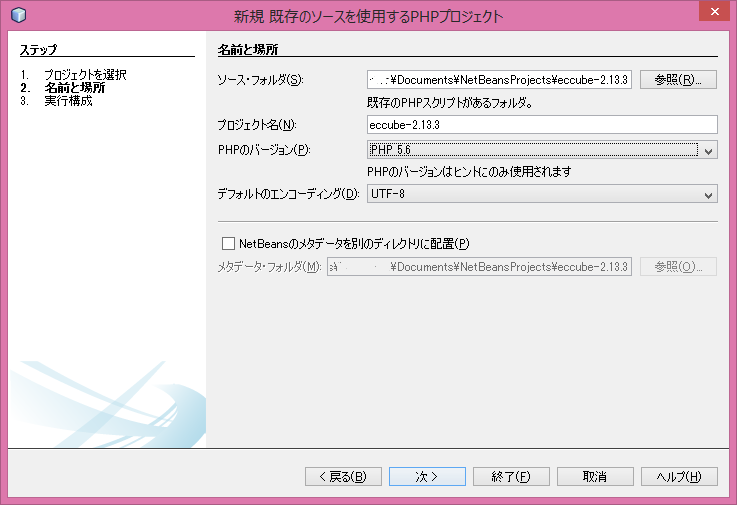Select step 3 実行構成 in steps list
The width and height of the screenshot is (737, 505).
[x=68, y=101]
